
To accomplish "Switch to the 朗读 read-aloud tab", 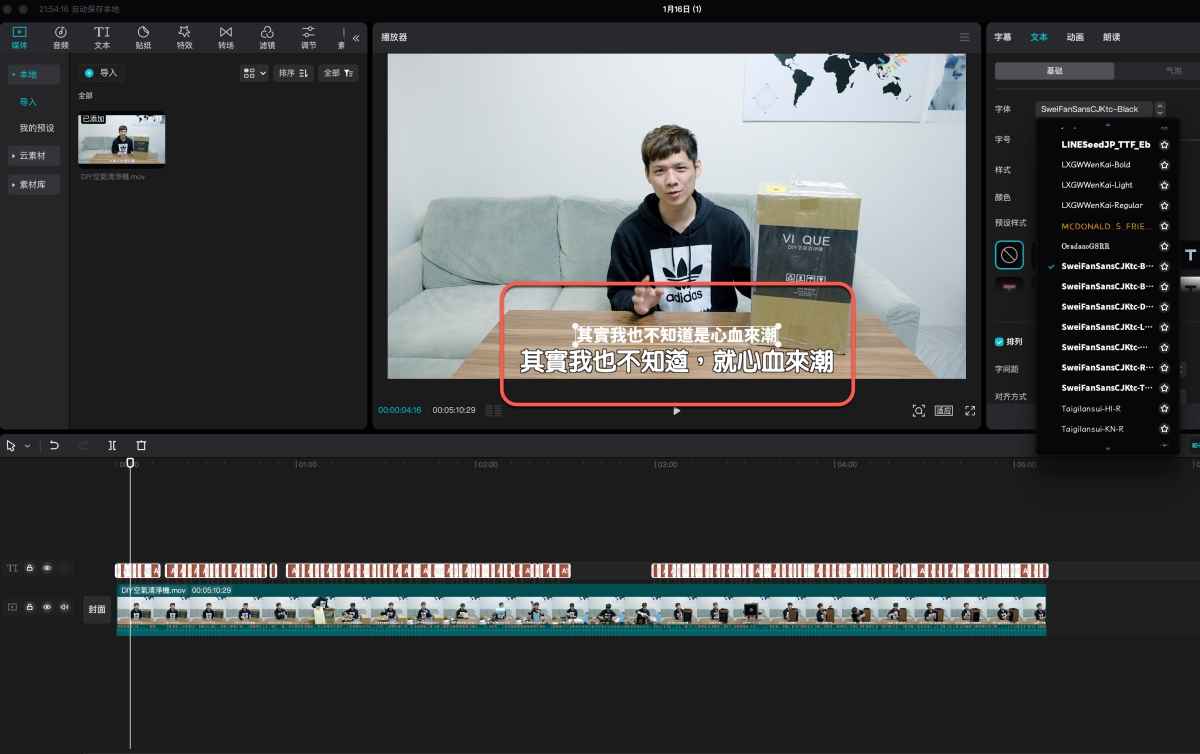I will tap(1111, 37).
